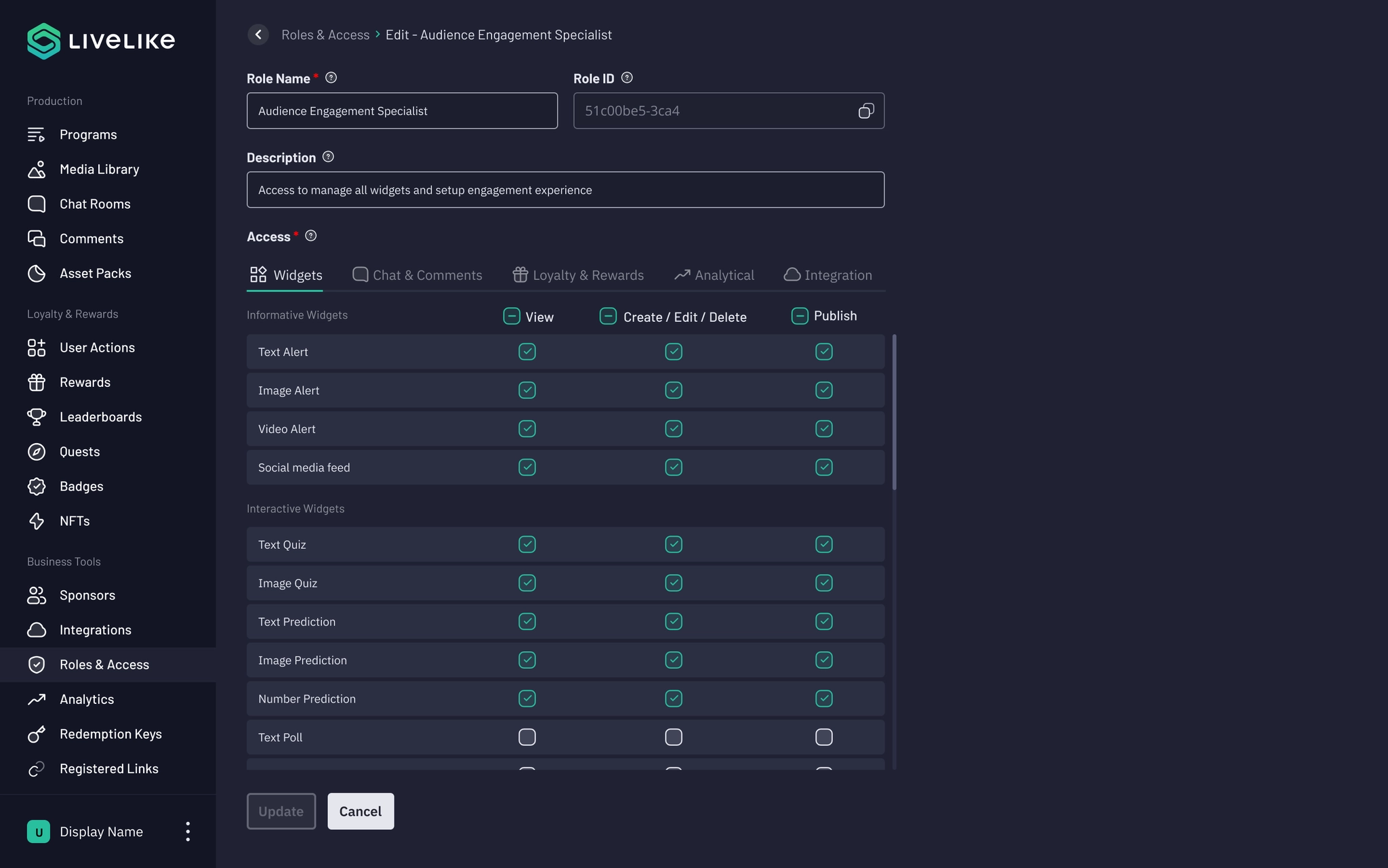The height and width of the screenshot is (868, 1388).
Task: Switch to the Integration tab
Action: tap(828, 275)
